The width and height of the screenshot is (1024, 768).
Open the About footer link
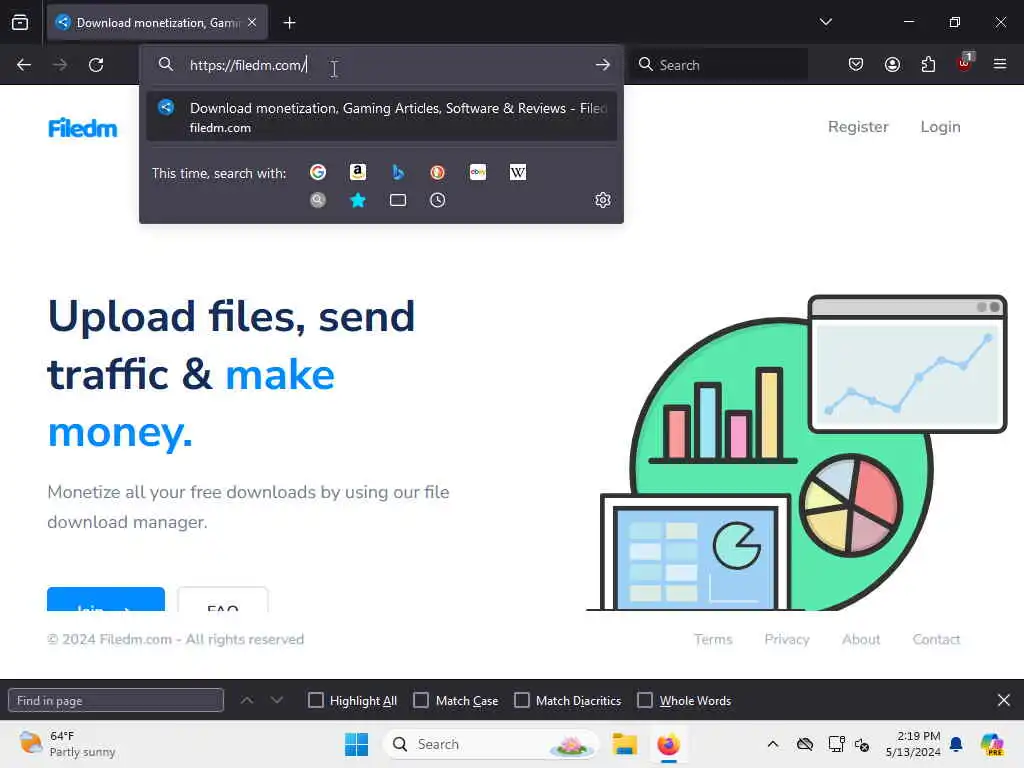[861, 639]
